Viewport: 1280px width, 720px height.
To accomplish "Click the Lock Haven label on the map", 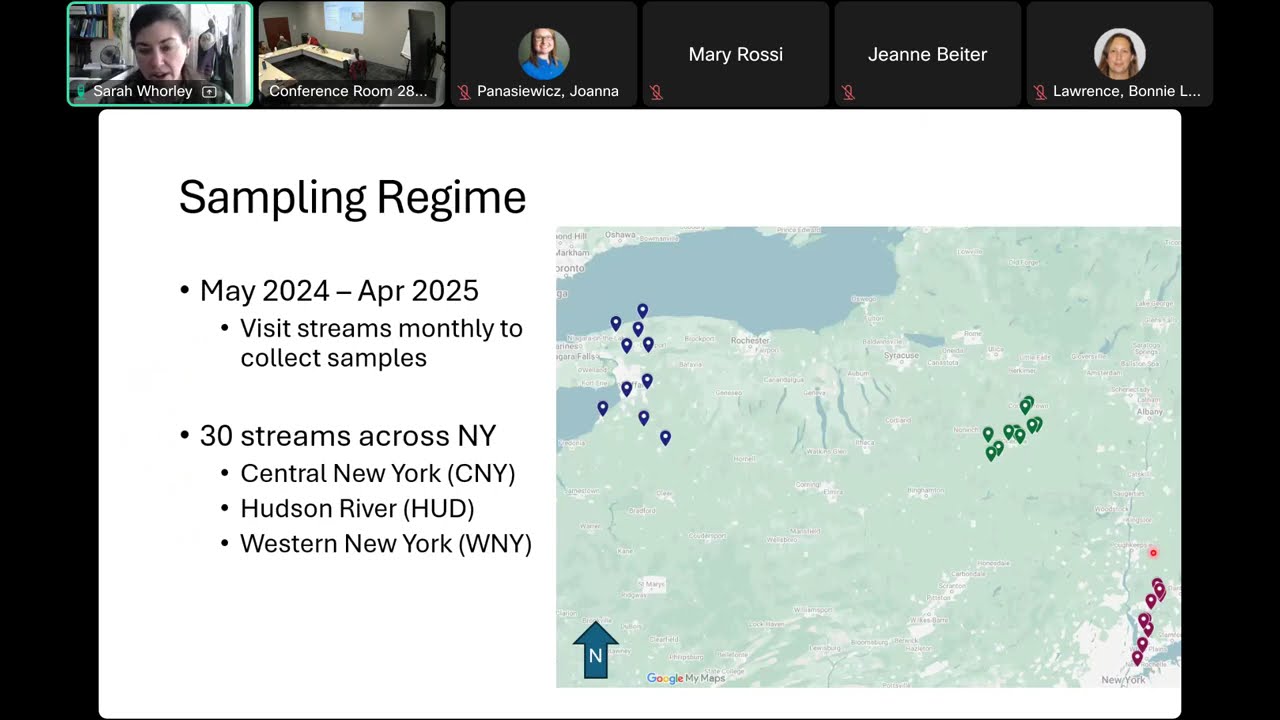I will click(766, 624).
